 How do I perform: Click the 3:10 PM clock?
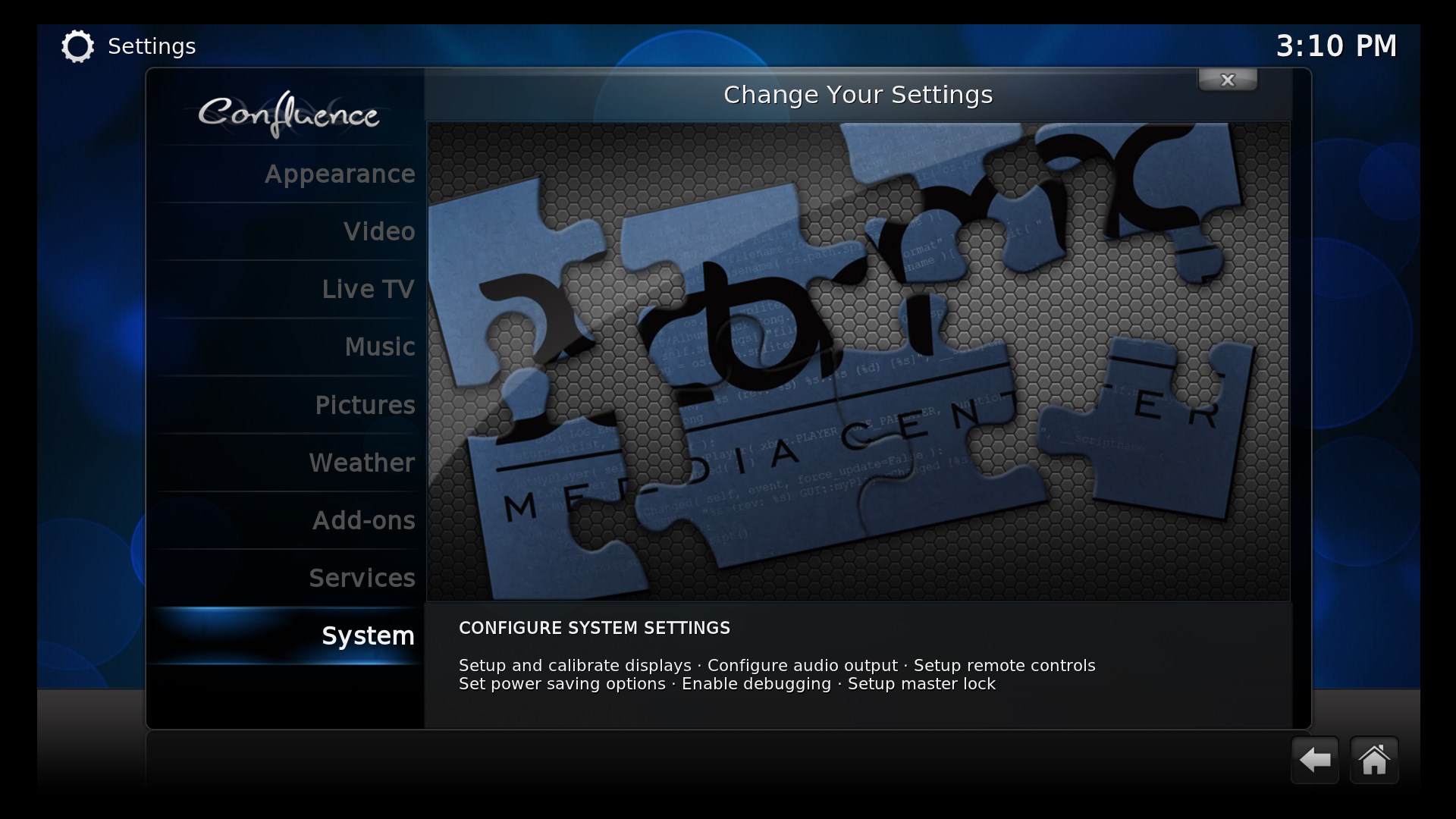(1336, 46)
